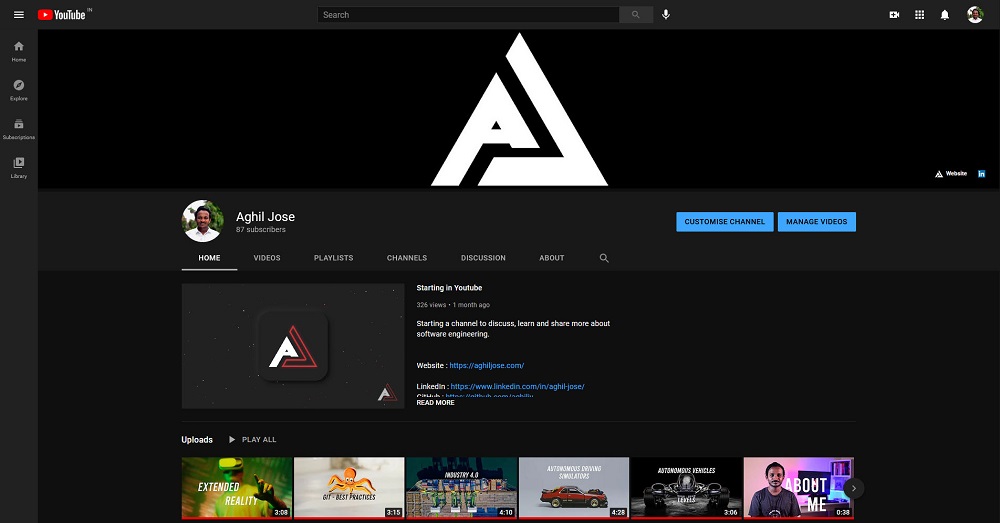Open Extended Reality video thumbnail
The image size is (1000, 523).
(x=237, y=488)
